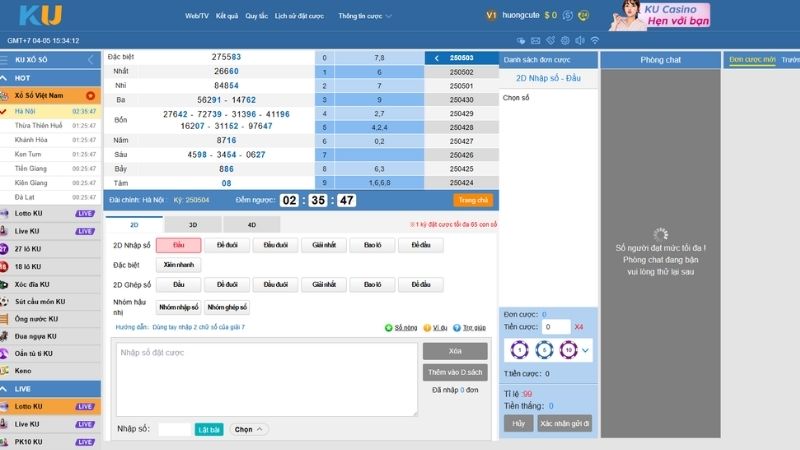This screenshot has width=800, height=450.
Task: Go to previous draw with left arrow
Action: (436, 58)
